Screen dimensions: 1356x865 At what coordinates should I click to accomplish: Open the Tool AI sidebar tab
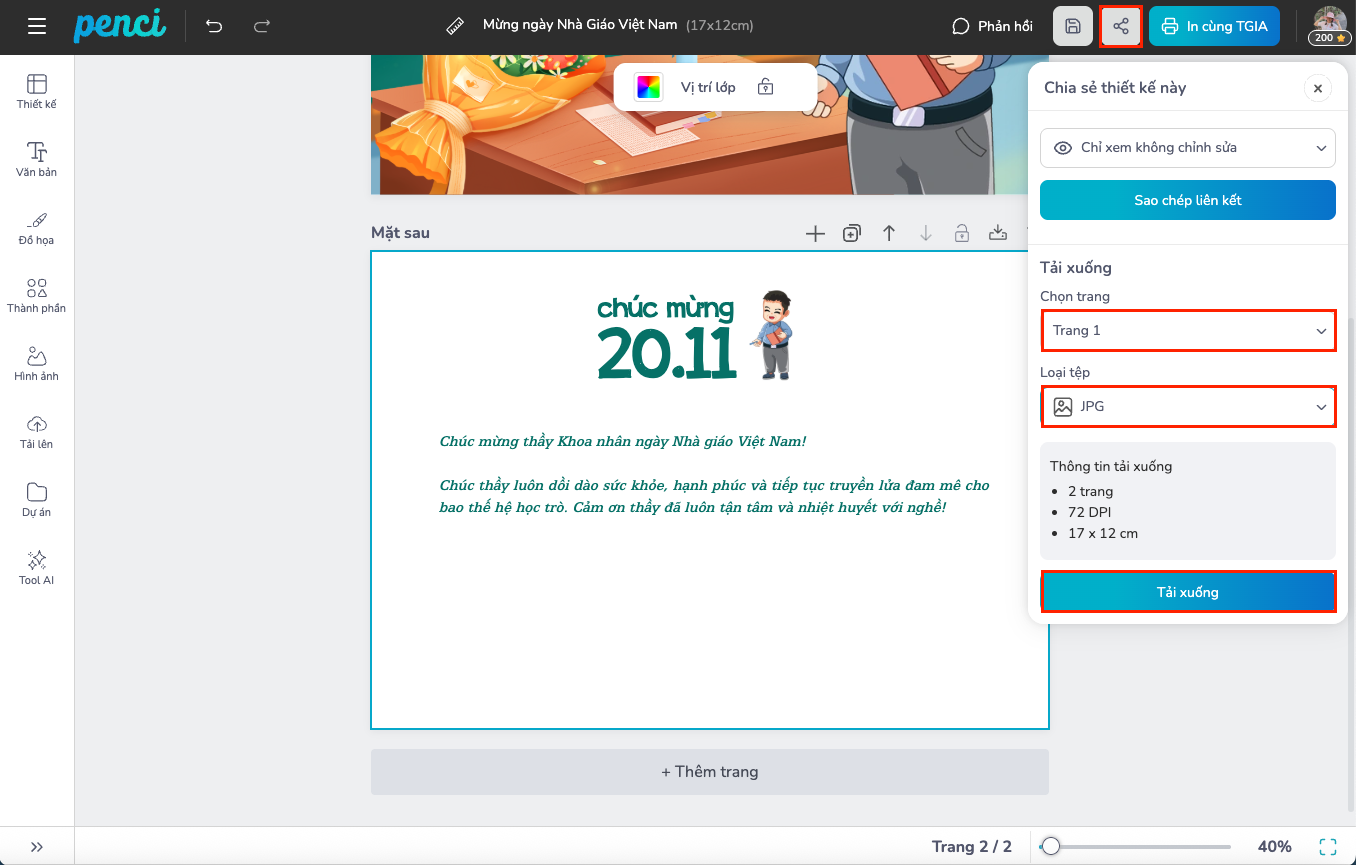[x=37, y=567]
